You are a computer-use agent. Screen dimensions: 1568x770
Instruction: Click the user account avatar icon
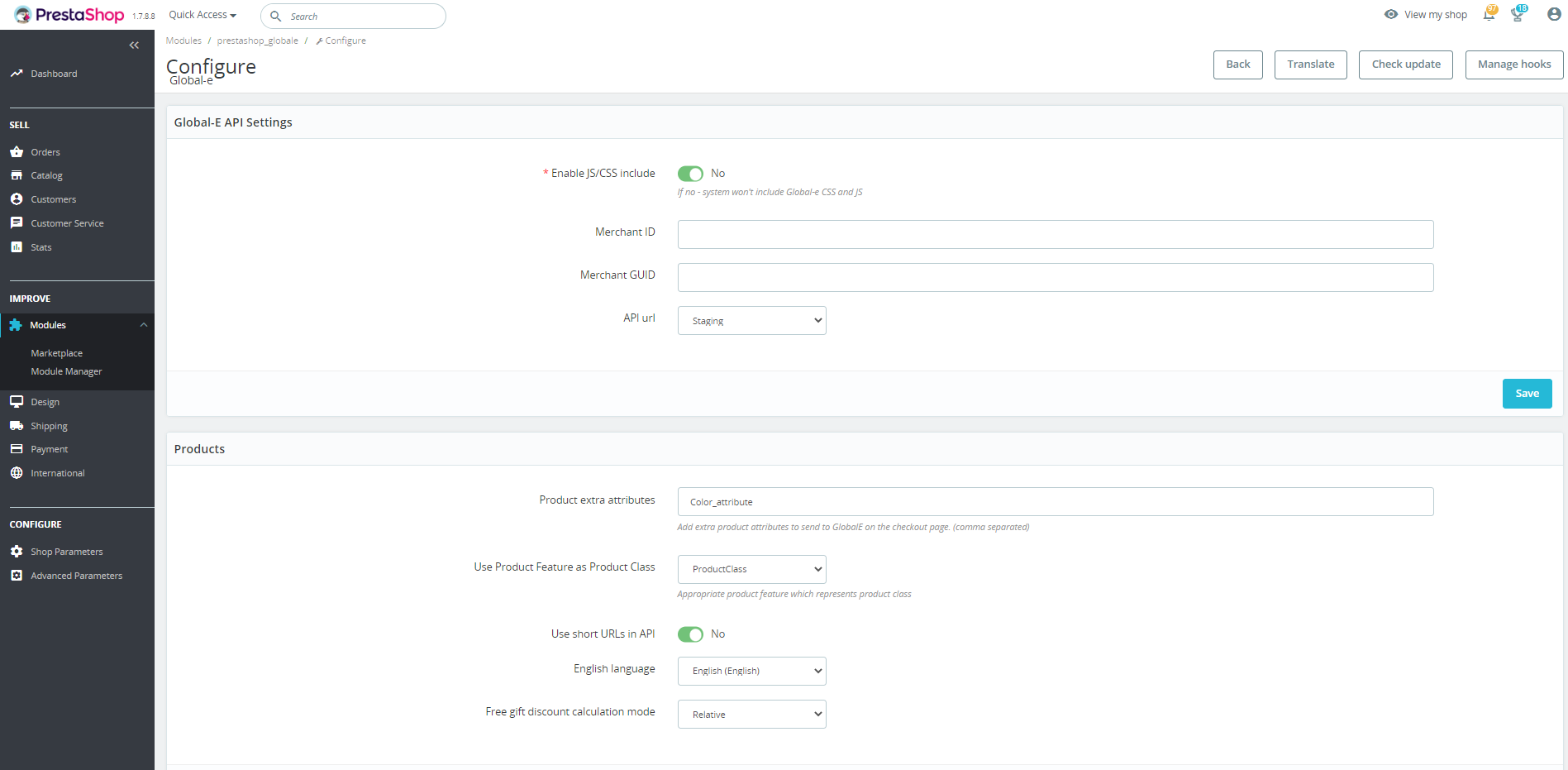click(x=1553, y=14)
